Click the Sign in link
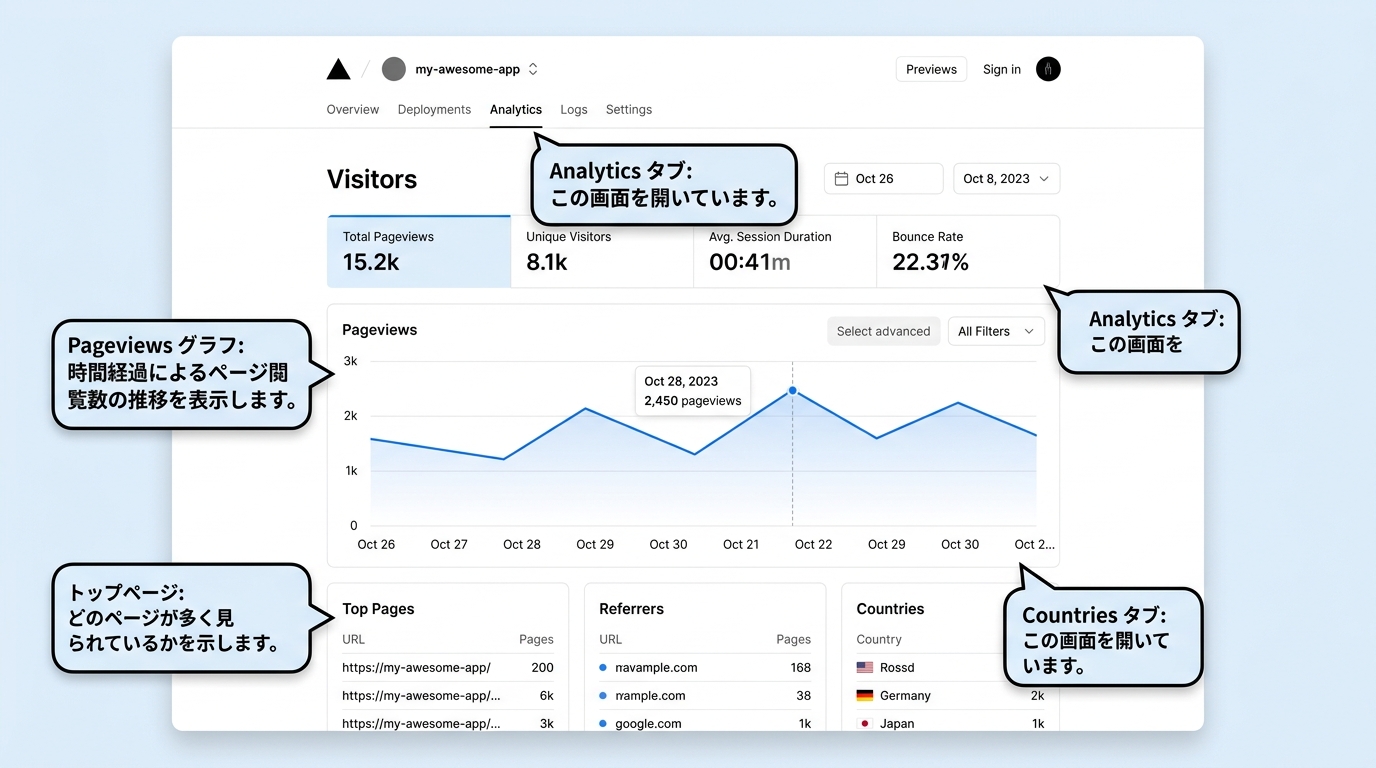Screen dimensions: 1376x768 point(1002,69)
